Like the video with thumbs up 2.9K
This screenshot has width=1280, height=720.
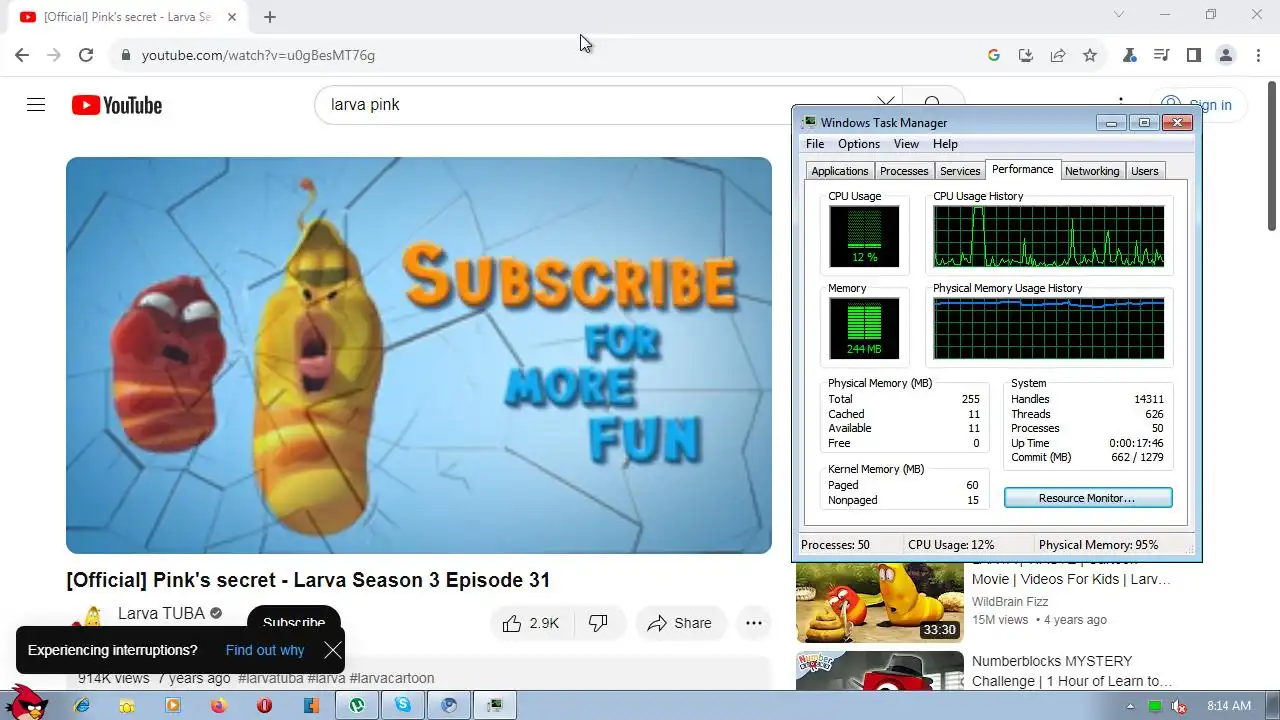pos(530,623)
